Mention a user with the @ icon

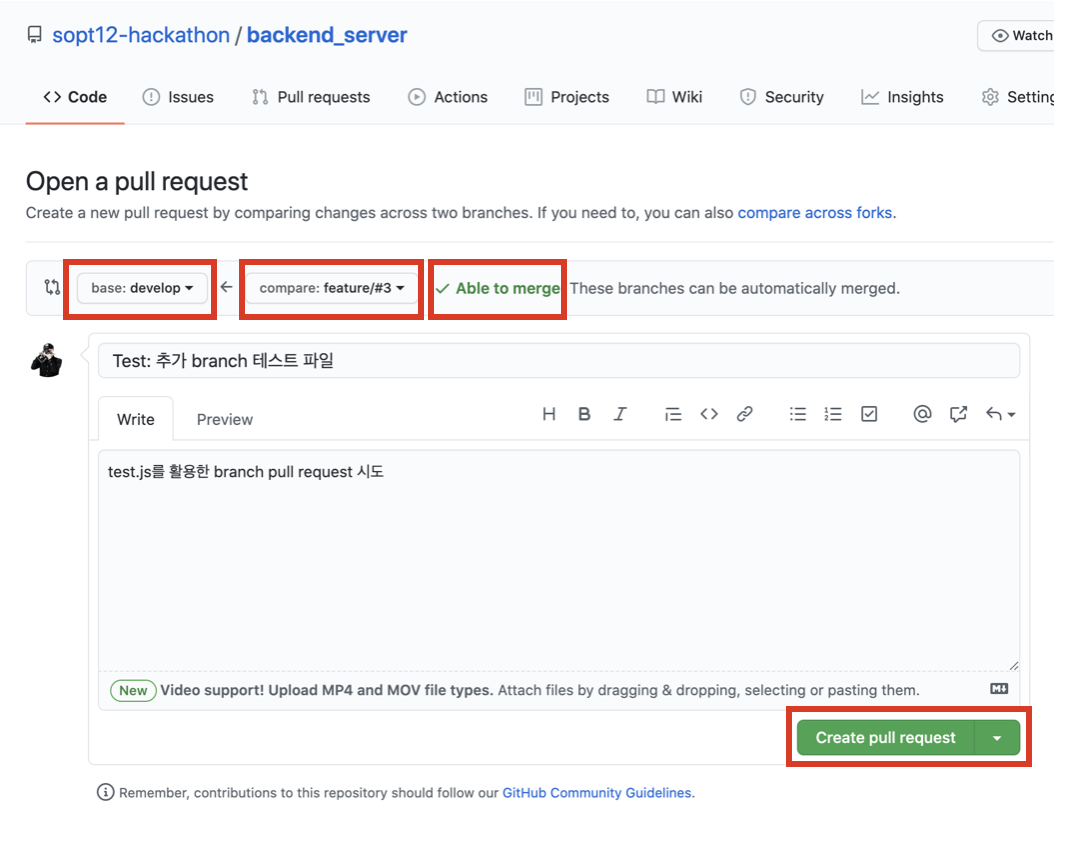pyautogui.click(x=922, y=414)
